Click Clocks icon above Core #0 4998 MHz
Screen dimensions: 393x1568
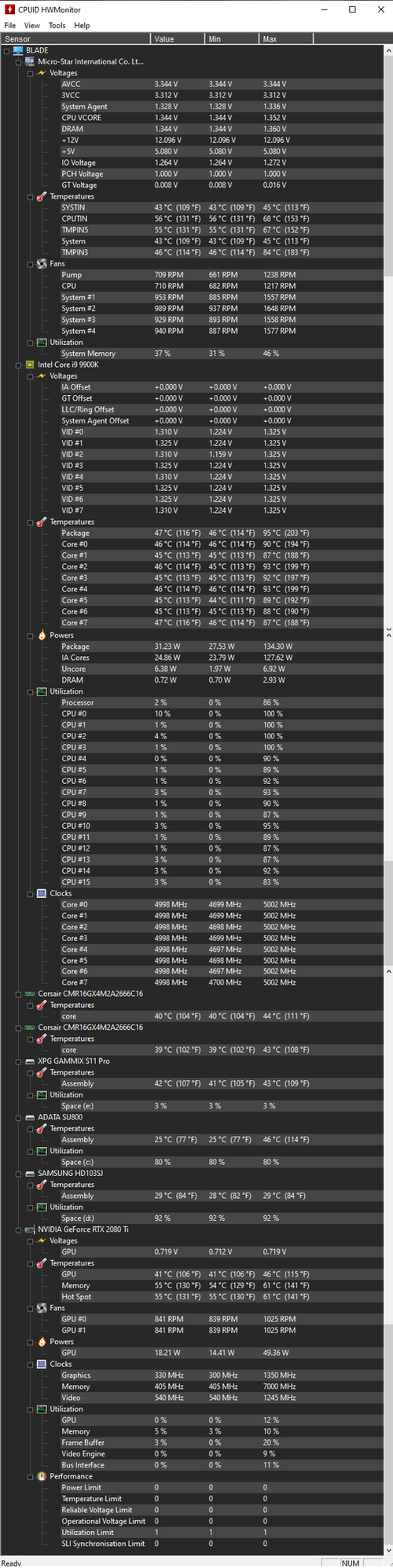pos(42,893)
